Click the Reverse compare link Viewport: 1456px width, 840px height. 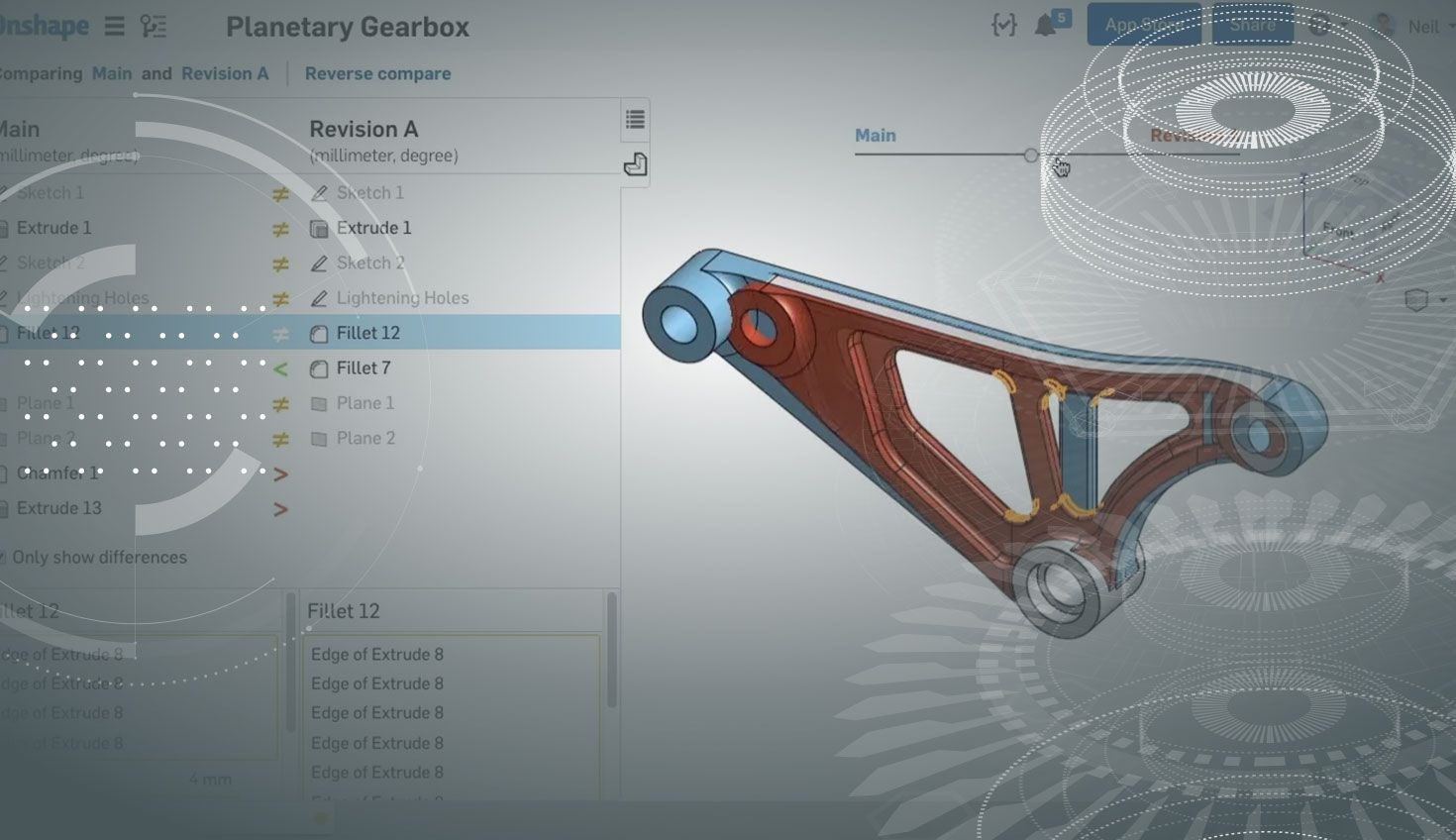click(x=377, y=74)
